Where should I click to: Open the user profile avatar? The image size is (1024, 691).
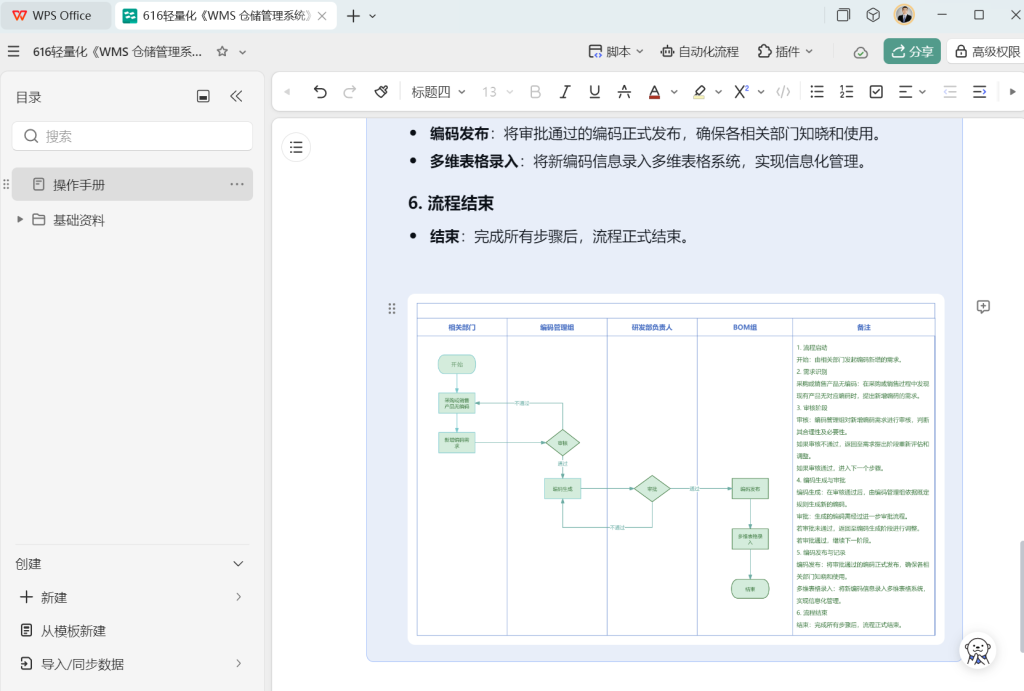(x=904, y=14)
